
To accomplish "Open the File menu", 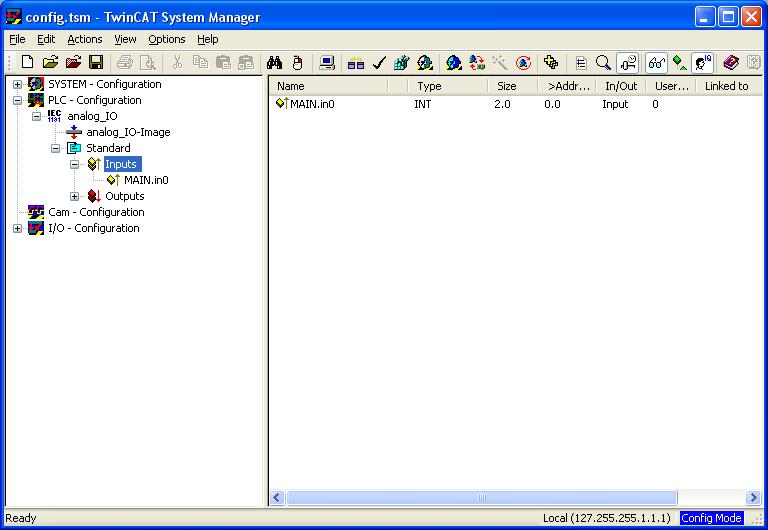I will (x=17, y=39).
